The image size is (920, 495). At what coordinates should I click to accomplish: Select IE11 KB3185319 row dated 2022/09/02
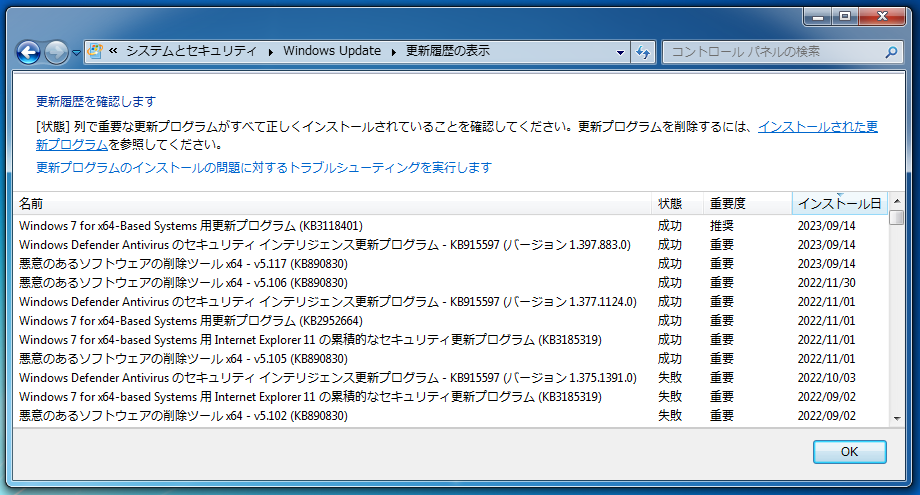(x=450, y=397)
